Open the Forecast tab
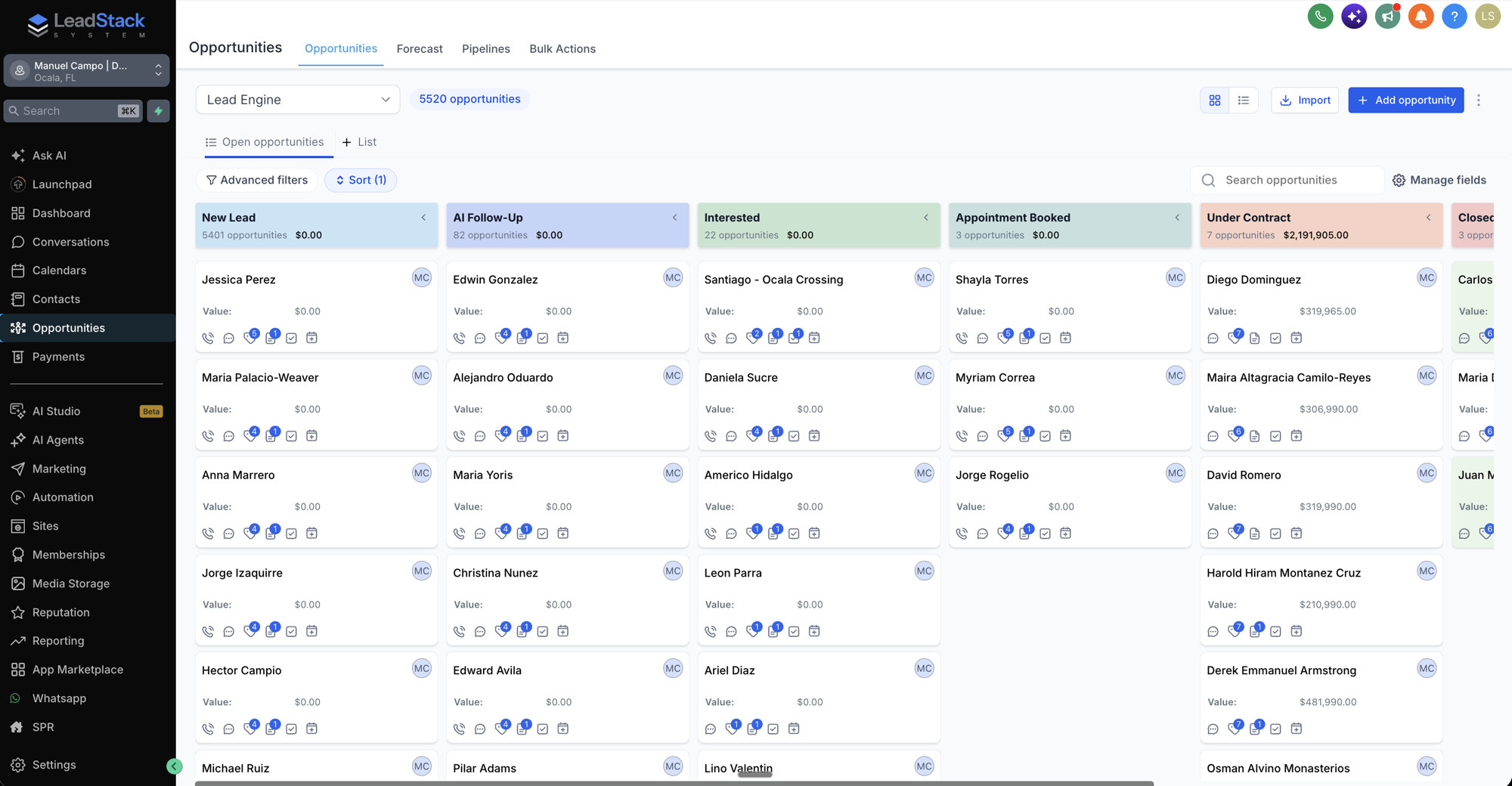This screenshot has width=1512, height=786. pos(420,48)
